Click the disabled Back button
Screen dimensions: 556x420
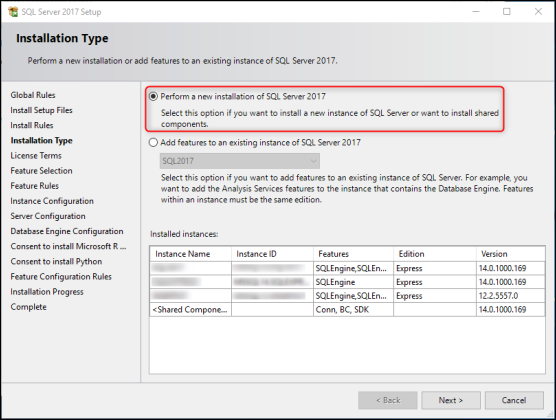pyautogui.click(x=388, y=400)
